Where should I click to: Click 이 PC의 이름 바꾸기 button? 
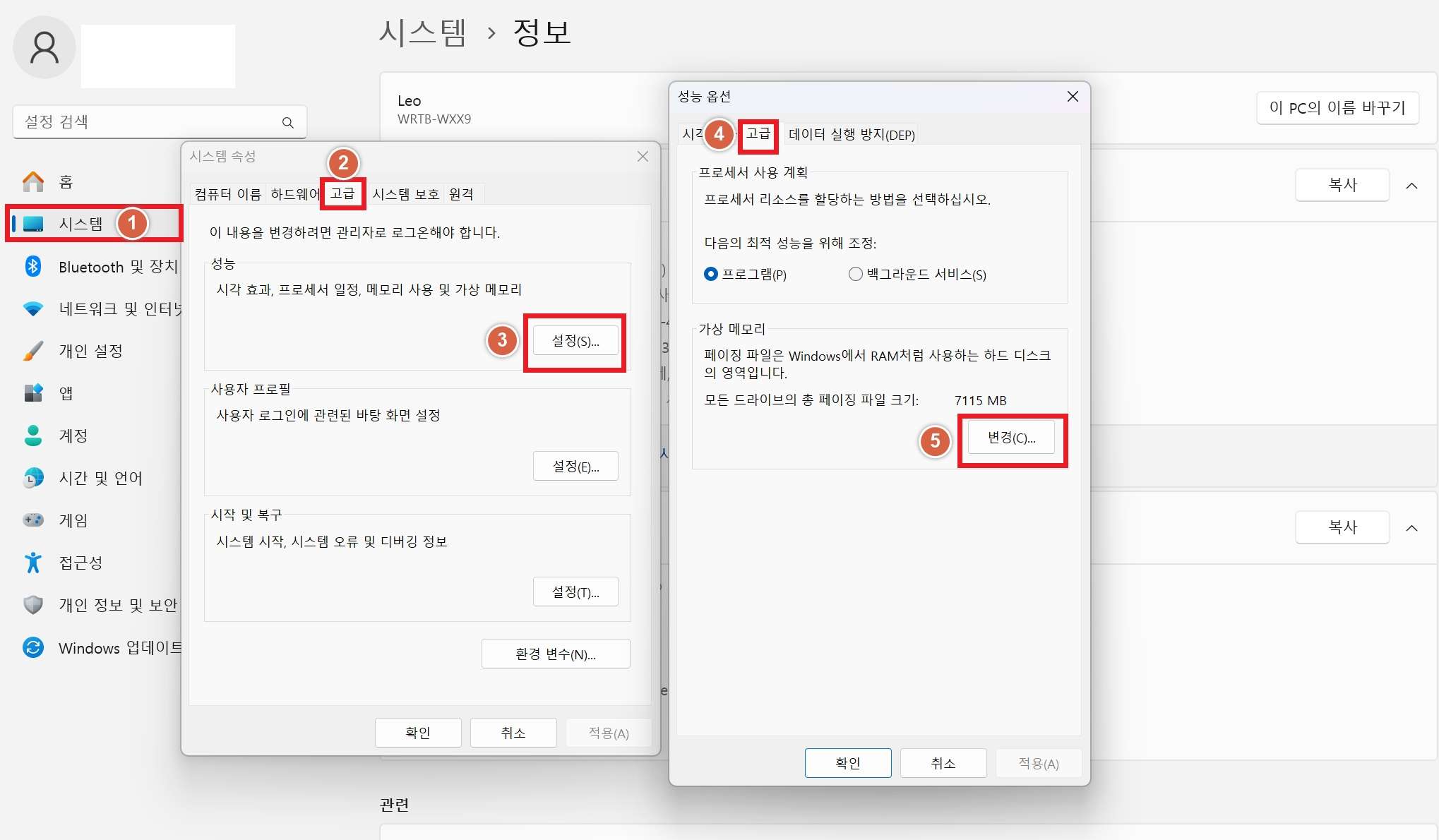point(1337,108)
